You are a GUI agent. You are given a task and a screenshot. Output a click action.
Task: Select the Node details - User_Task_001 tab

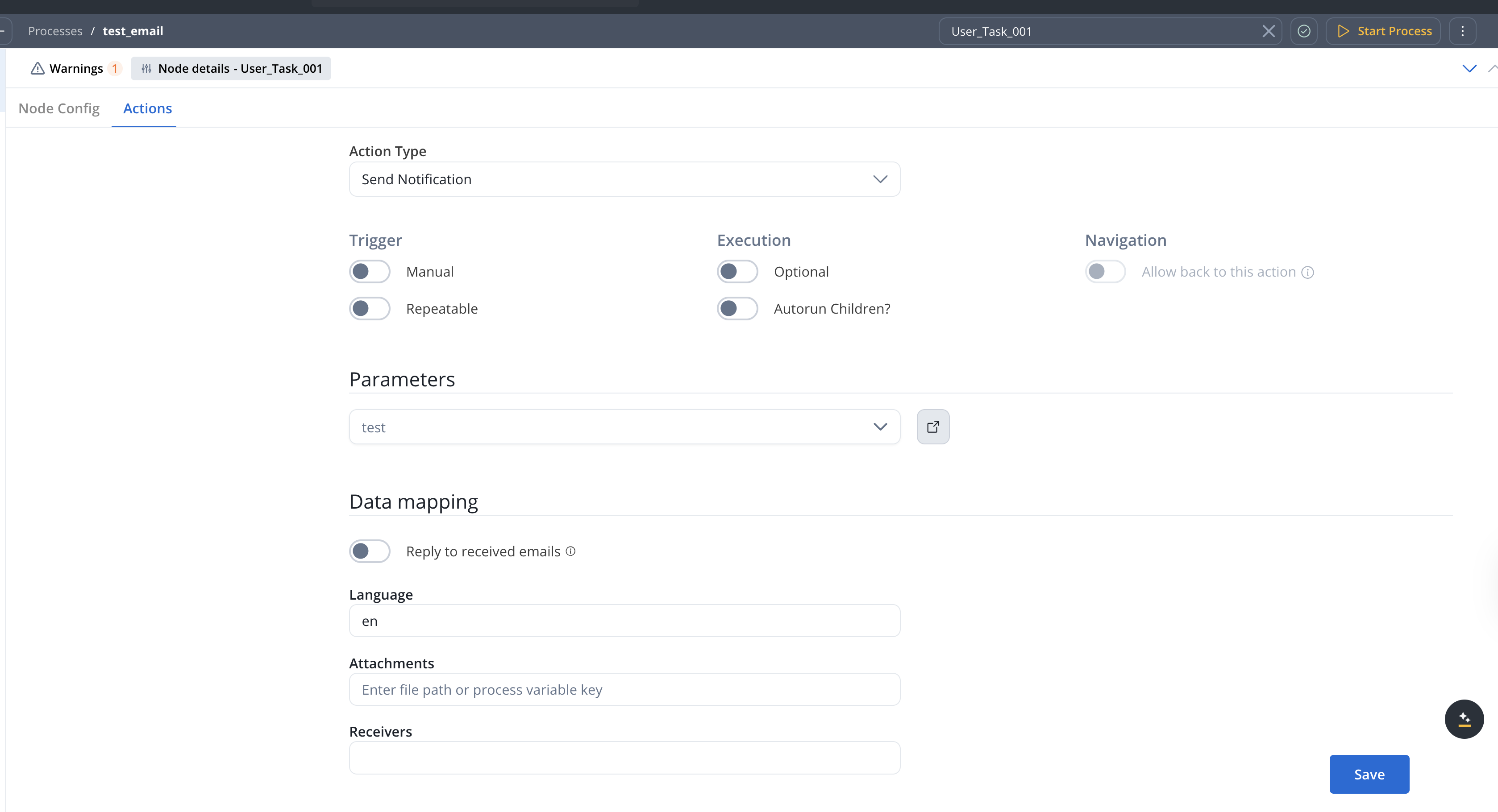tap(231, 69)
